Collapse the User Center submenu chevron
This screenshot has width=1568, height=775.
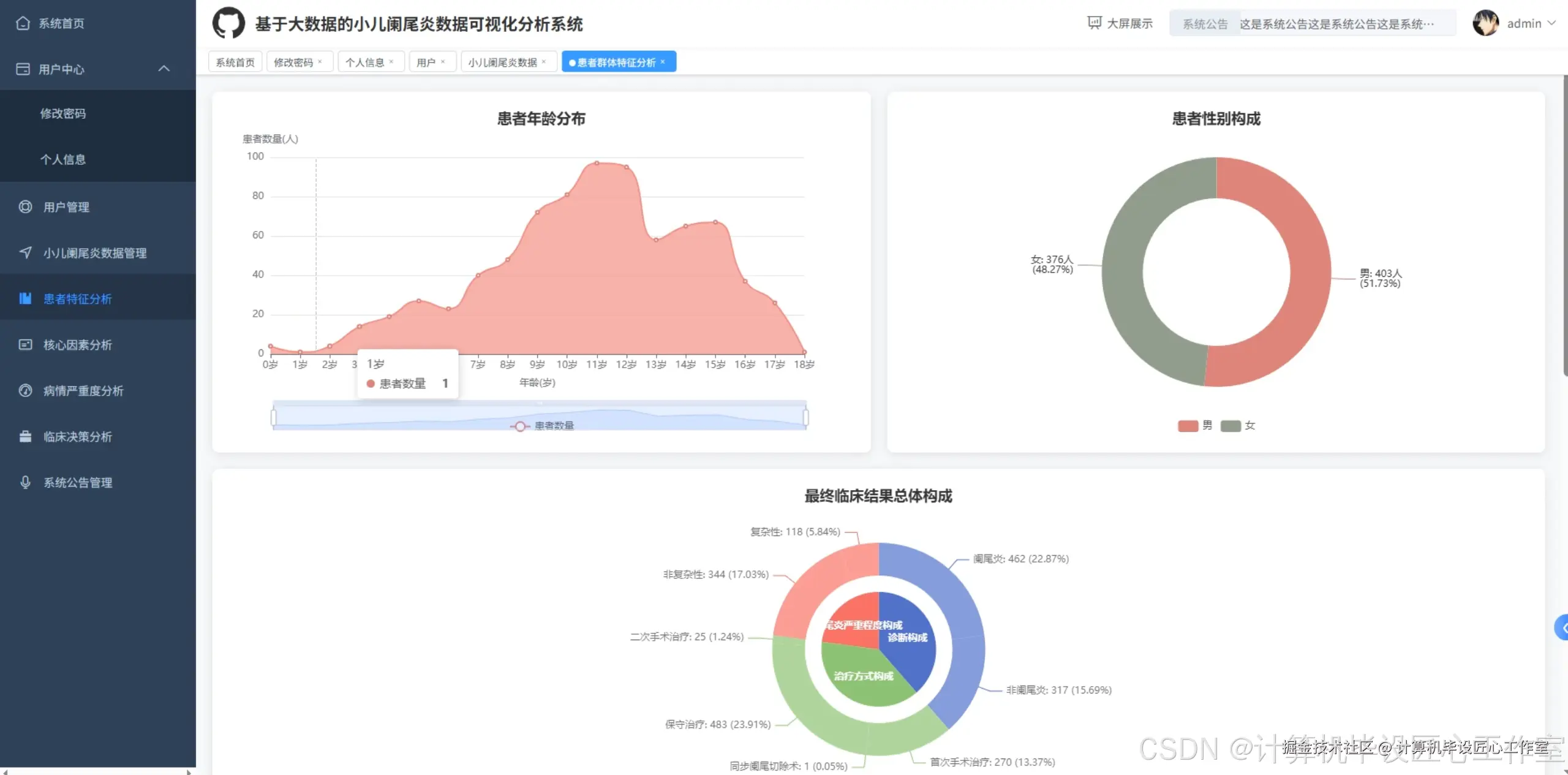point(164,69)
